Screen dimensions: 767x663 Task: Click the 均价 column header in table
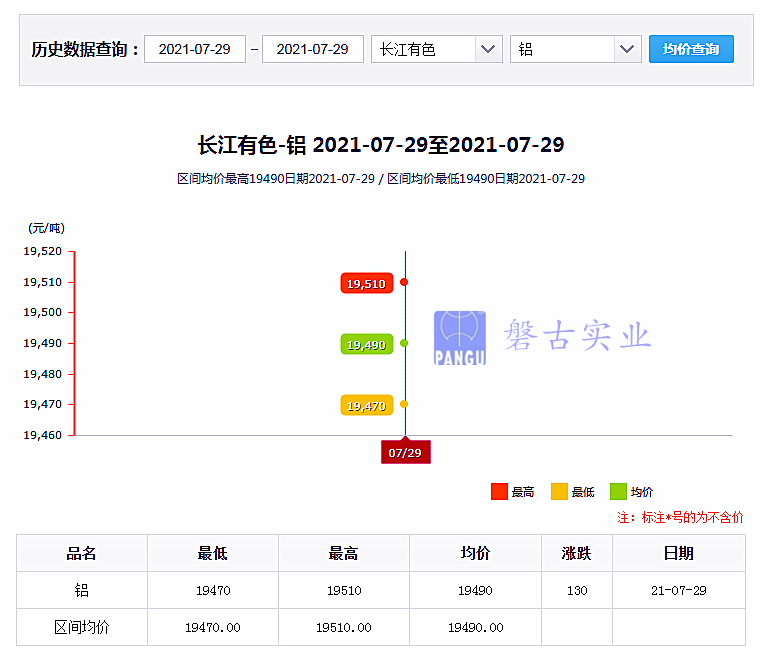coord(475,553)
